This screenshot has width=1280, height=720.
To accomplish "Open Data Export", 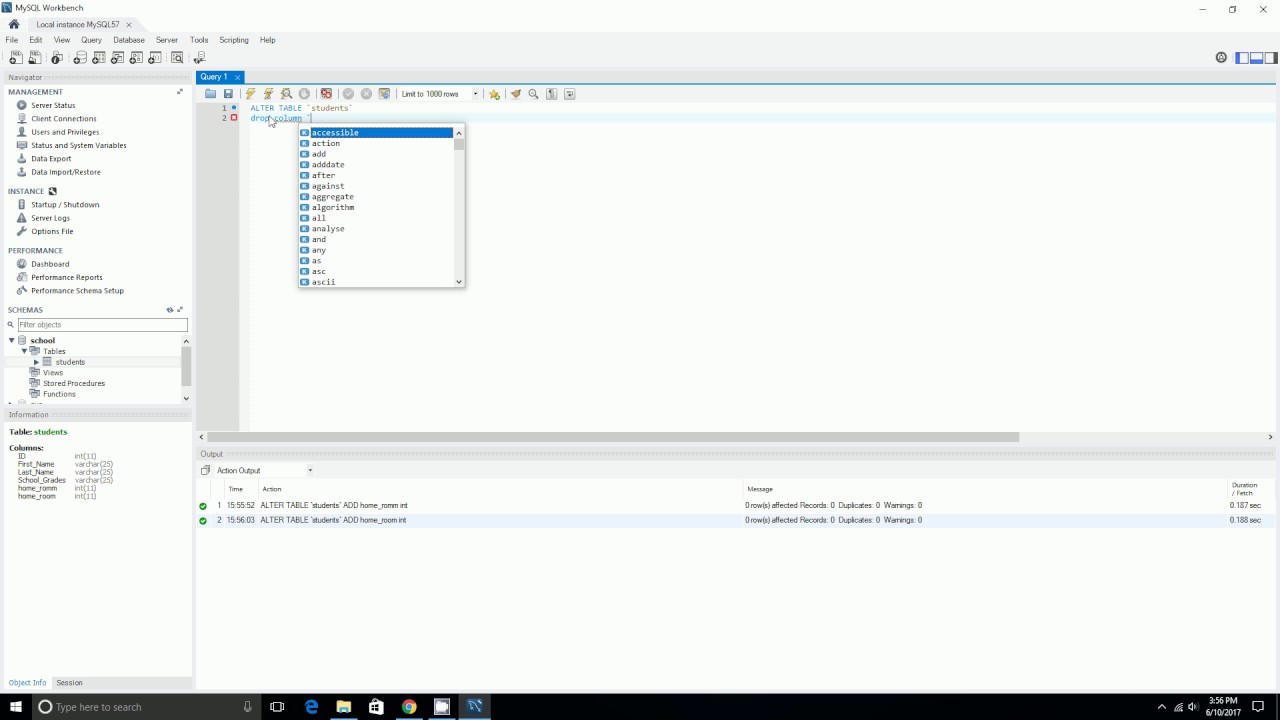I will point(51,159).
